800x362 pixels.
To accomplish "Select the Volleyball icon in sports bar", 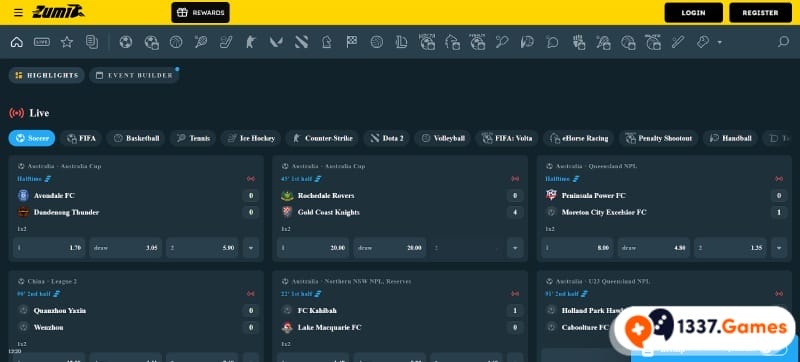I will (377, 42).
